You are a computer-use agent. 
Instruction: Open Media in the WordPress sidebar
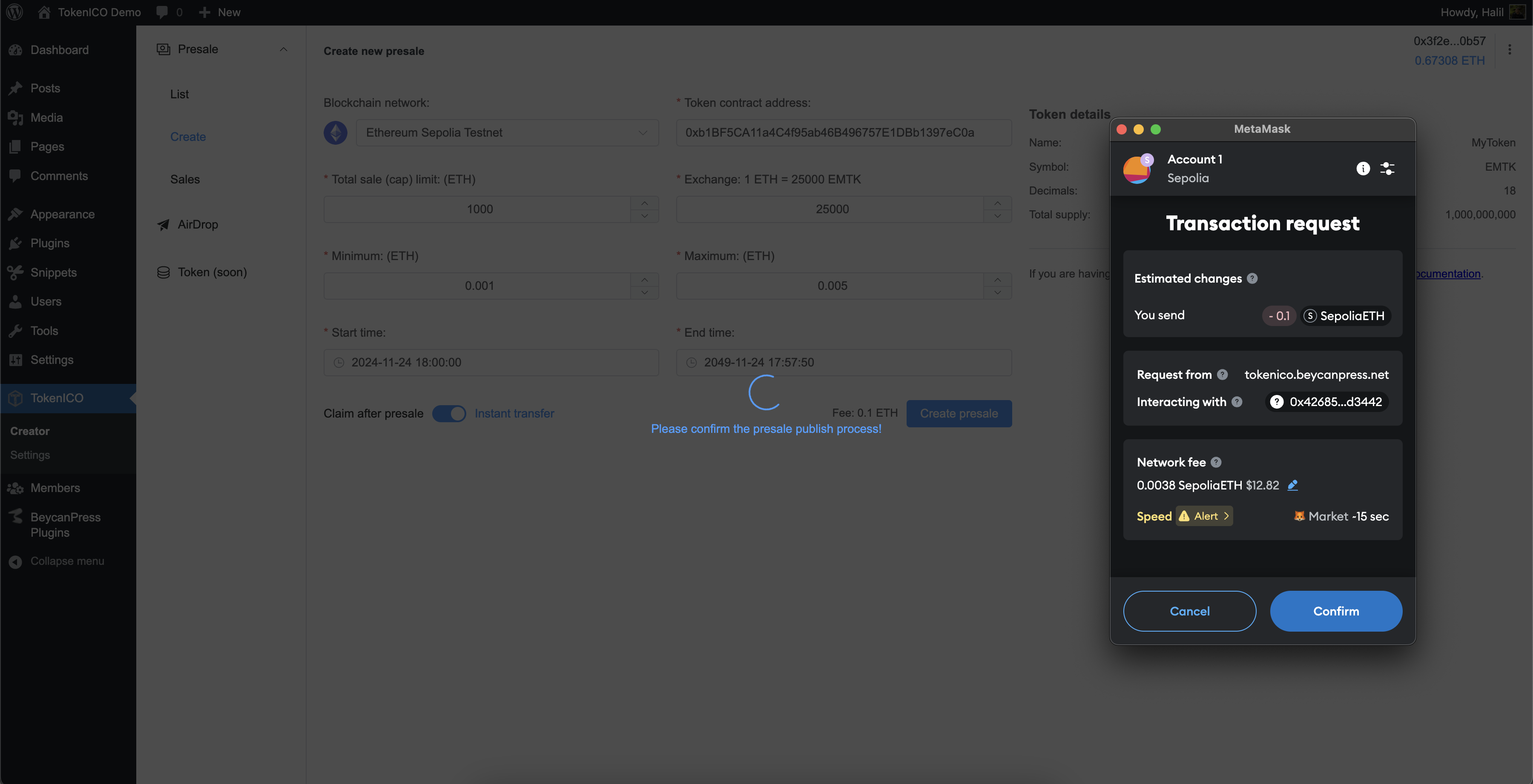(46, 117)
